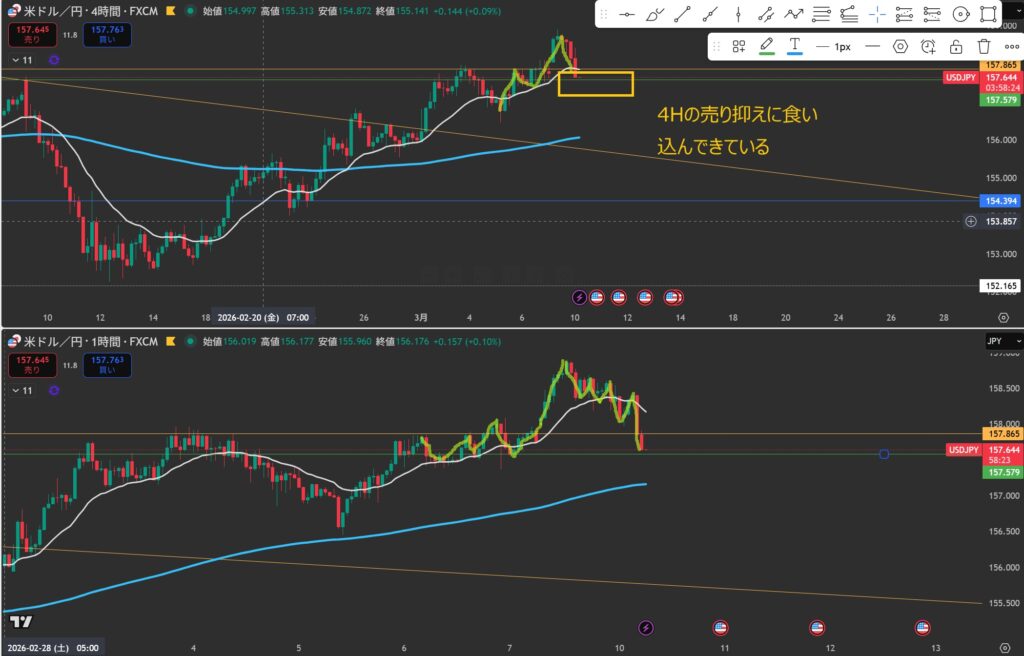The image size is (1024, 656).
Task: Delete the selected drawing with trash icon
Action: [984, 46]
